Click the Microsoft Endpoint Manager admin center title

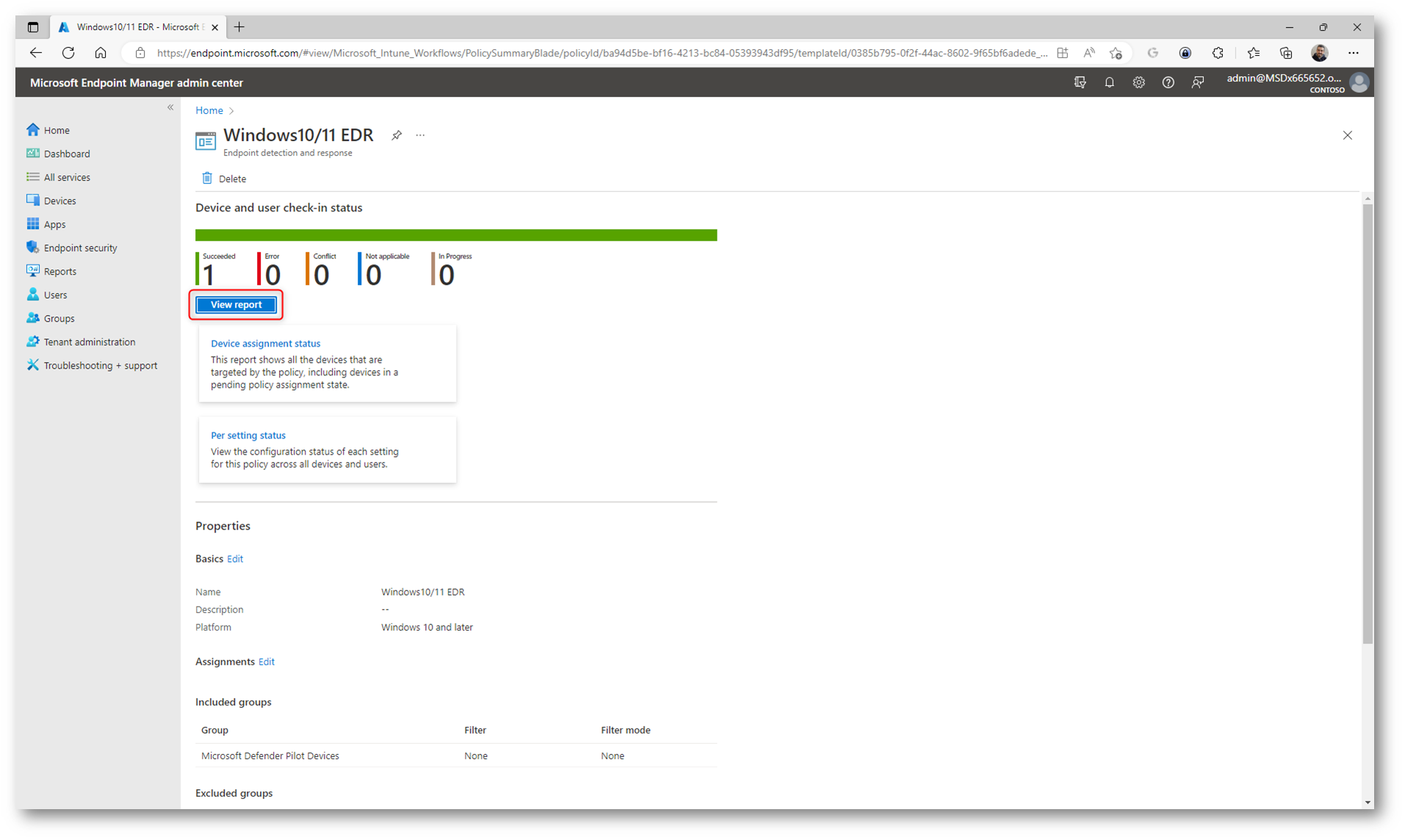pyautogui.click(x=137, y=83)
